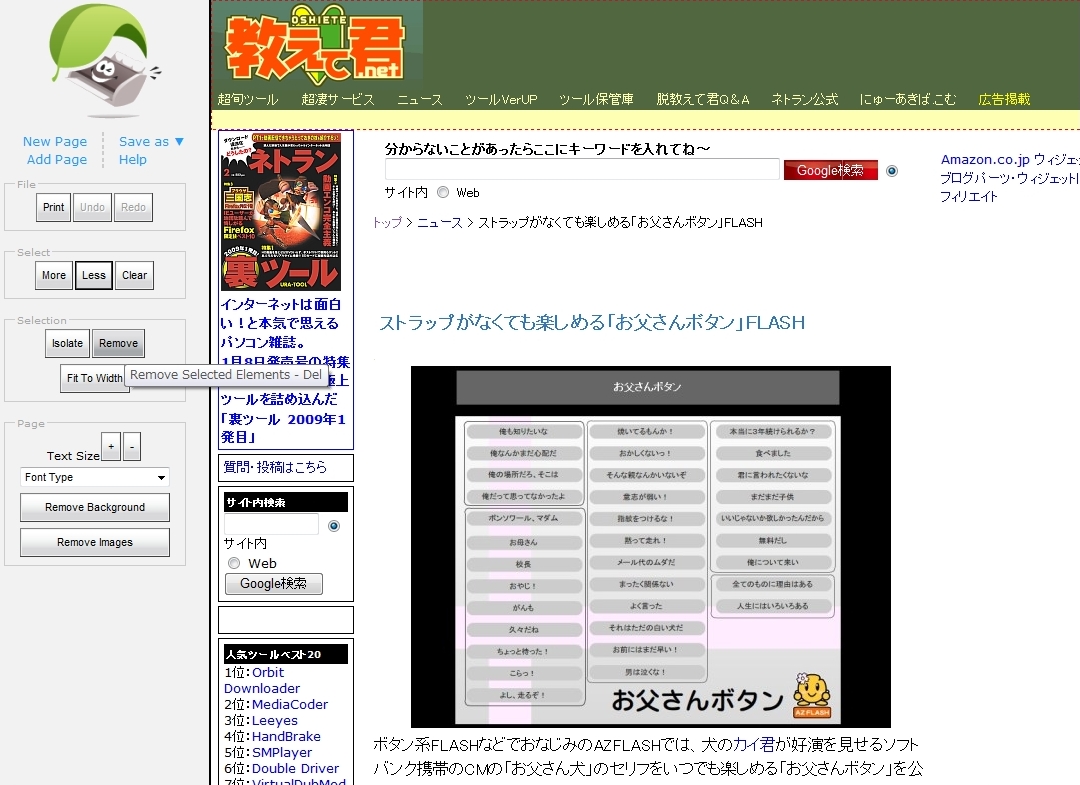The image size is (1080, 785).
Task: Select the サイト内 radio beside the red Google検索 button
Action: (x=892, y=171)
